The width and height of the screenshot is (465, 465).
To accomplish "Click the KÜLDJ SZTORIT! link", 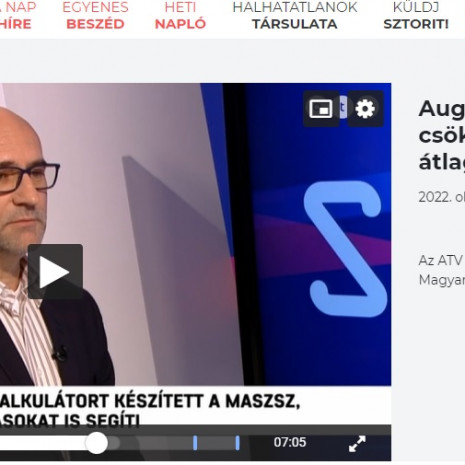I will 416,16.
